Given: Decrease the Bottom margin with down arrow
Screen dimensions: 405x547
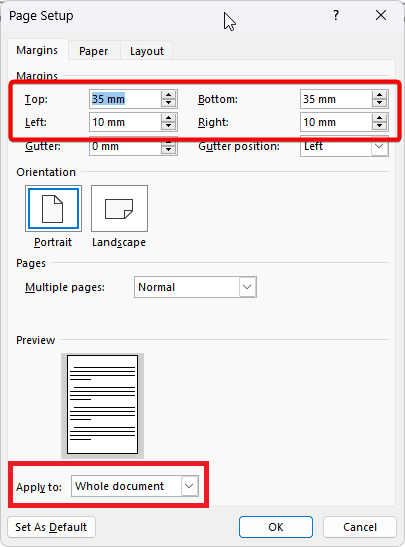Looking at the screenshot, I should pyautogui.click(x=380, y=103).
